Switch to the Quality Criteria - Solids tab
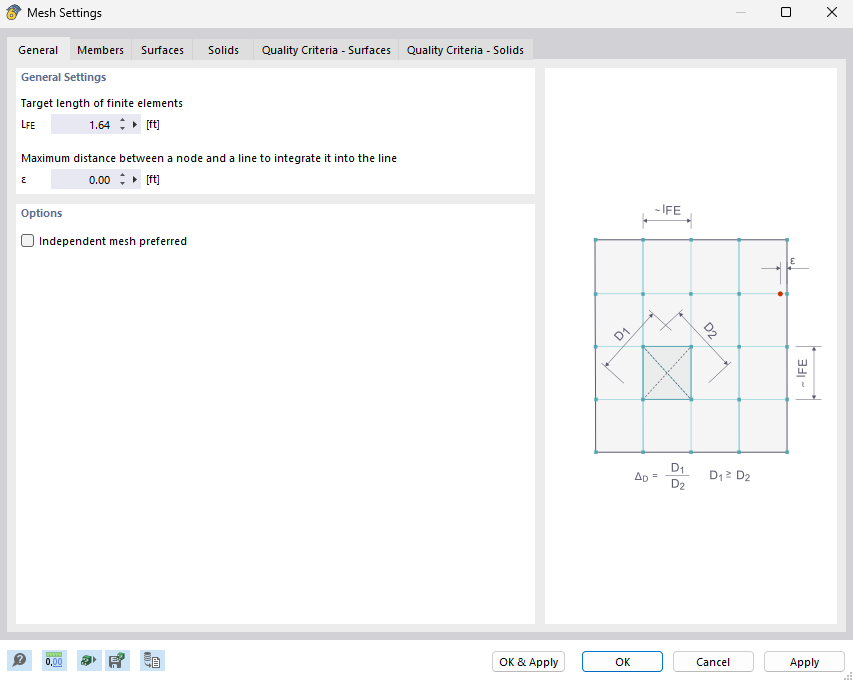The width and height of the screenshot is (853, 680). pos(465,49)
